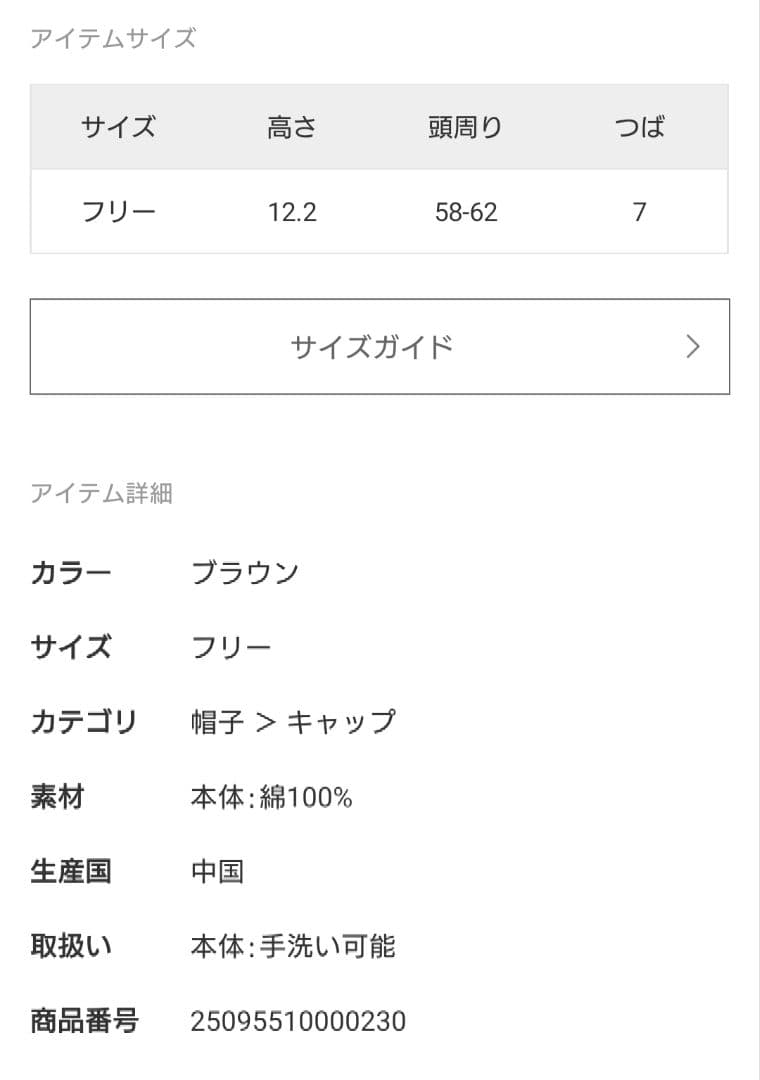760x1080 pixels.
Task: Click the 頭周り column header
Action: [465, 128]
